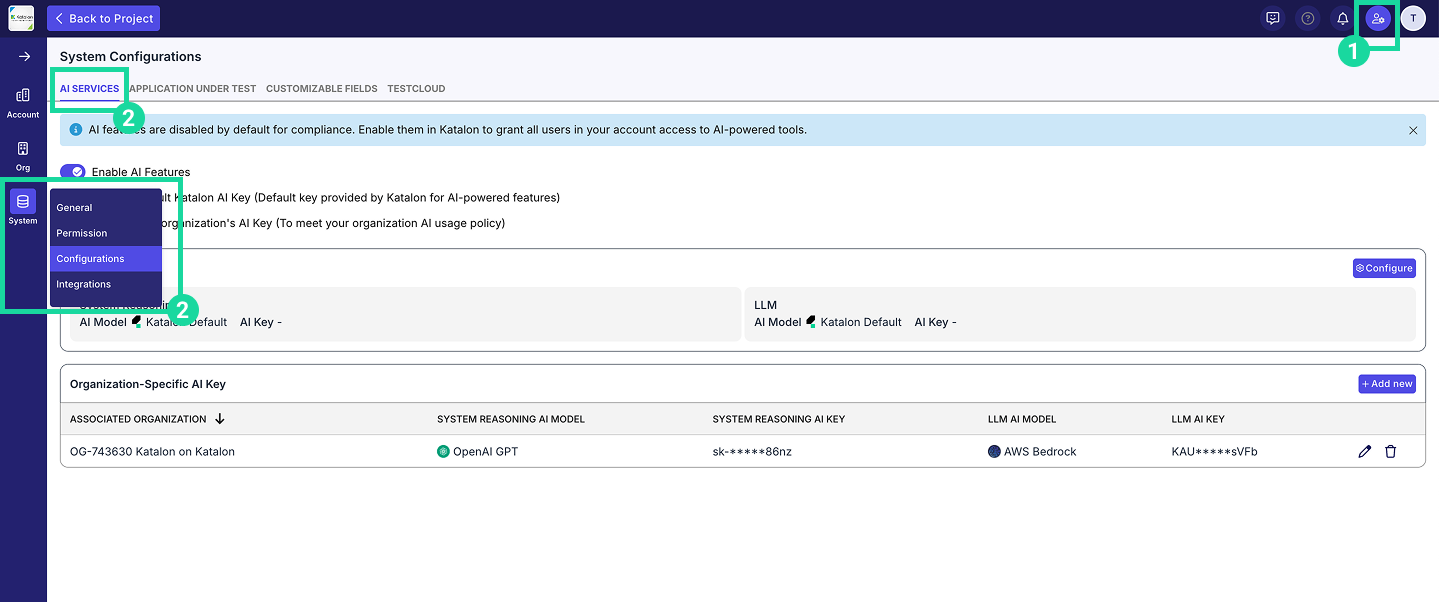Open the help question mark icon
The width and height of the screenshot is (1439, 602).
point(1307,18)
